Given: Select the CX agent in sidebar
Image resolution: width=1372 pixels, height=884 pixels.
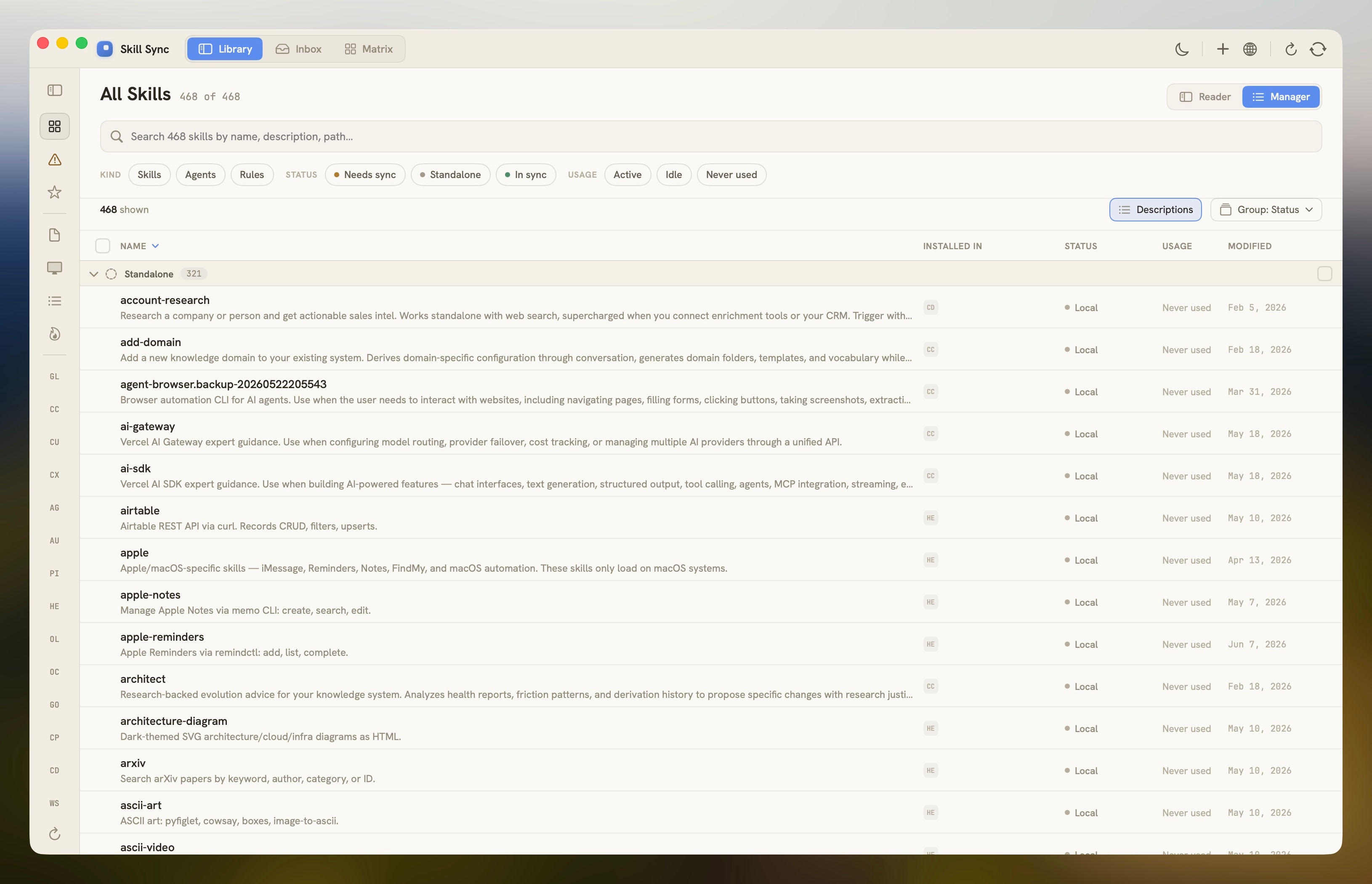Looking at the screenshot, I should pos(55,475).
